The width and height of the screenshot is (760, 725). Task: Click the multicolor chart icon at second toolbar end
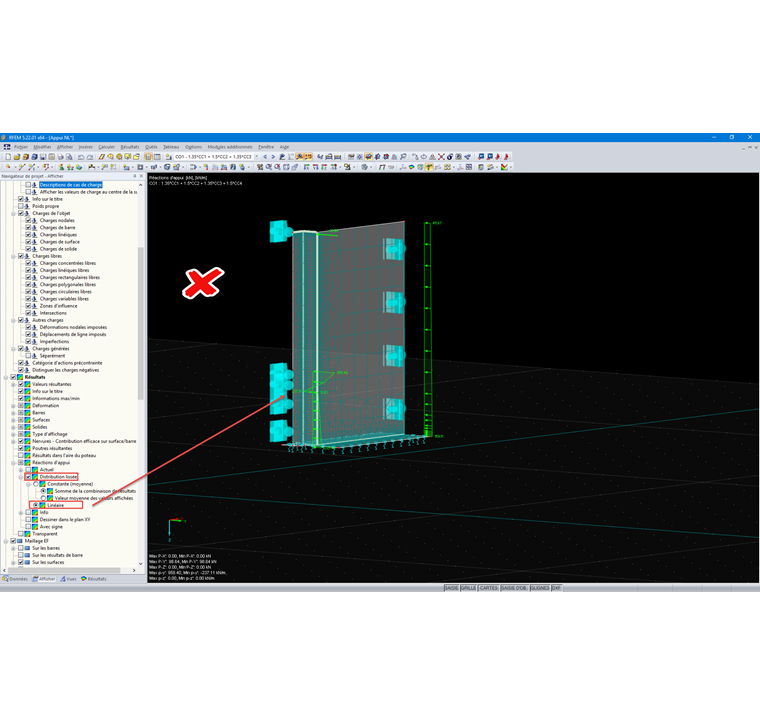(x=504, y=167)
